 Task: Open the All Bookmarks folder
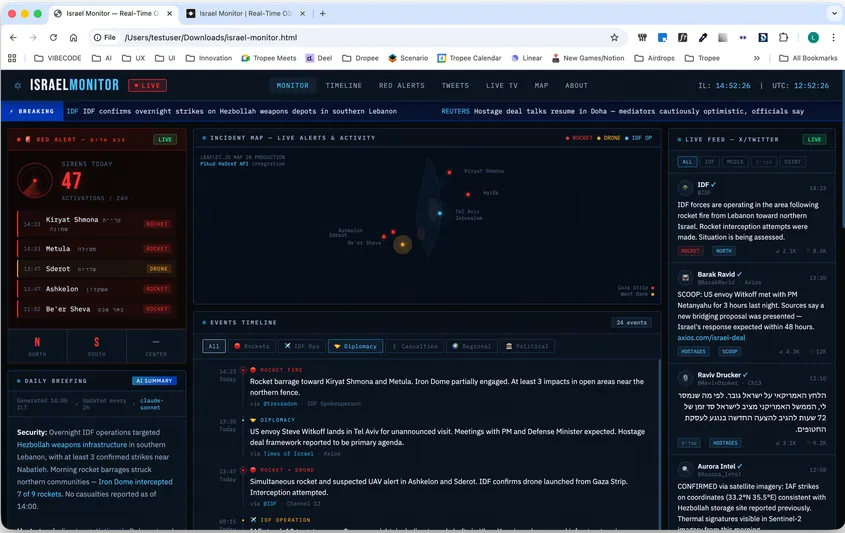tap(808, 58)
